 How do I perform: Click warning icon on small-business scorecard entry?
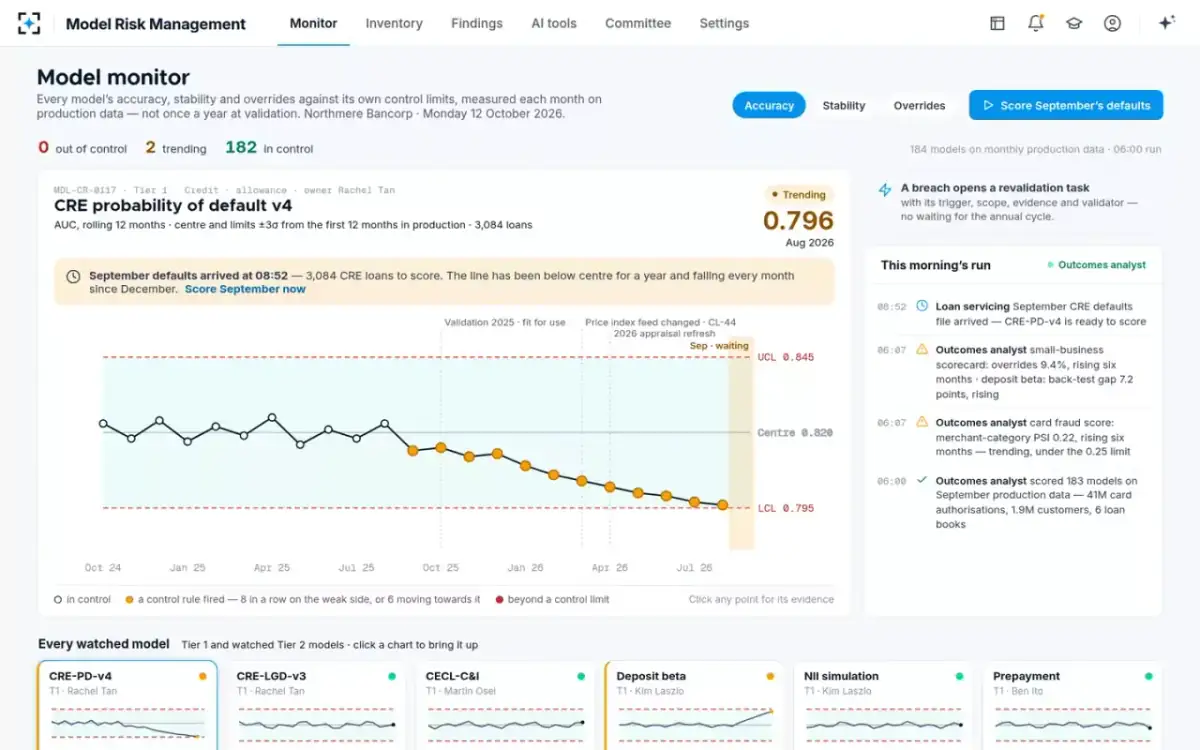[x=922, y=350]
